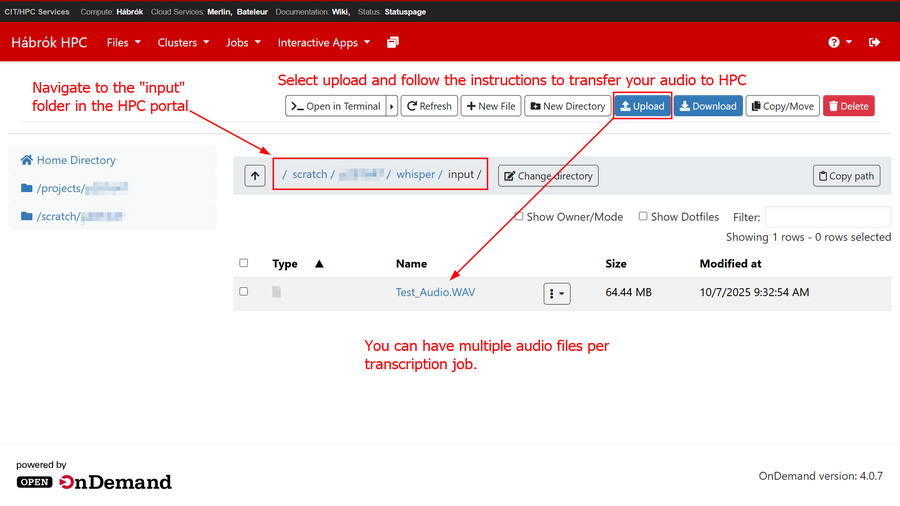Screen dimensions: 900x506
Task: Refresh the file listing
Action: 428,106
